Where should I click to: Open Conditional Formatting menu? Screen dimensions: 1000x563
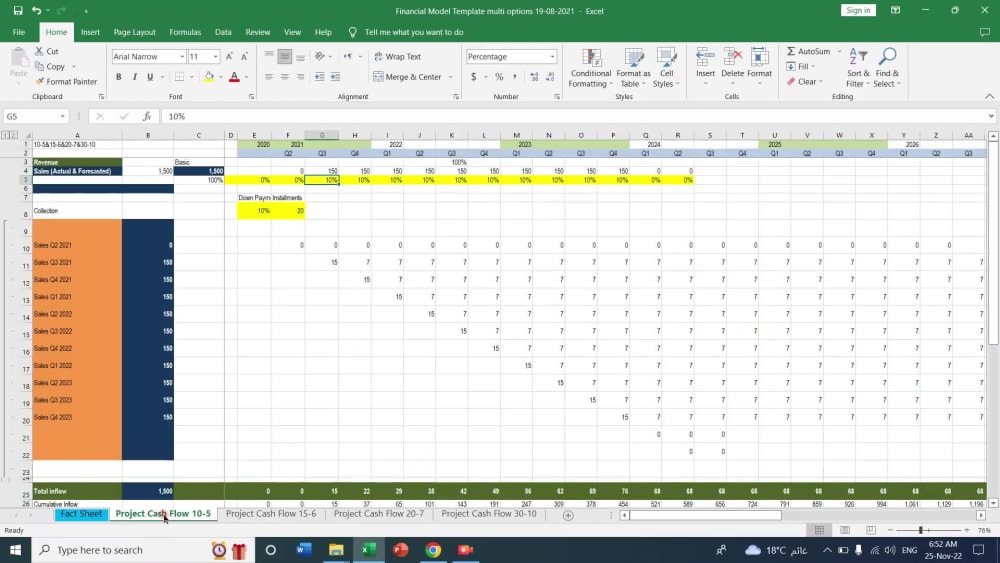(591, 68)
